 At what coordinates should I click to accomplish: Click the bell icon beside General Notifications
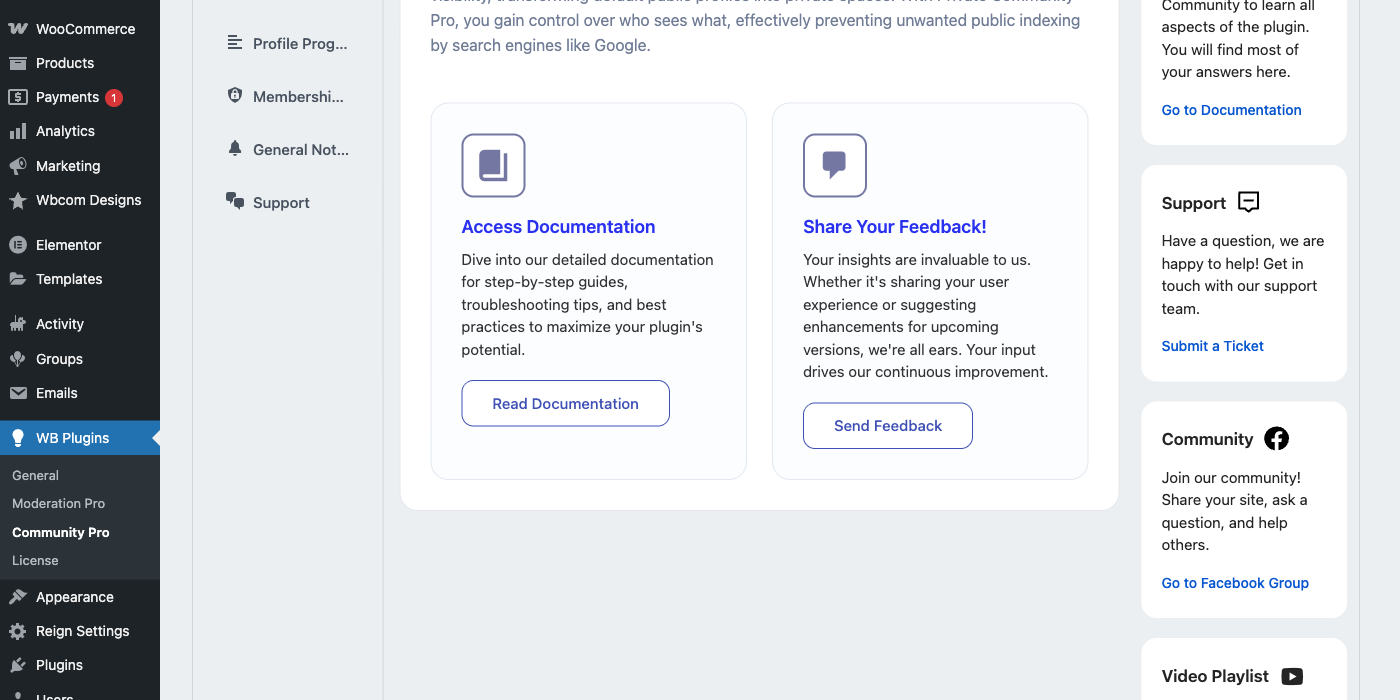234,148
